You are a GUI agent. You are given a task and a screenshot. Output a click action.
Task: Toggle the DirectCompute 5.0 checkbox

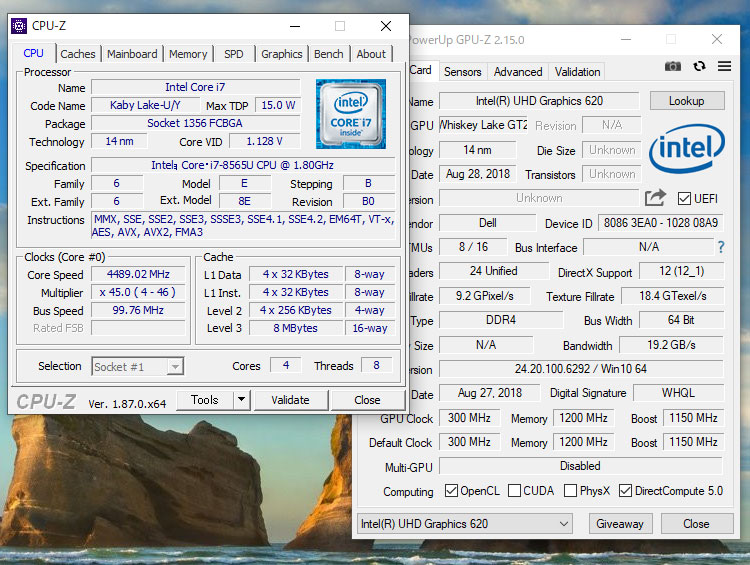tap(625, 490)
